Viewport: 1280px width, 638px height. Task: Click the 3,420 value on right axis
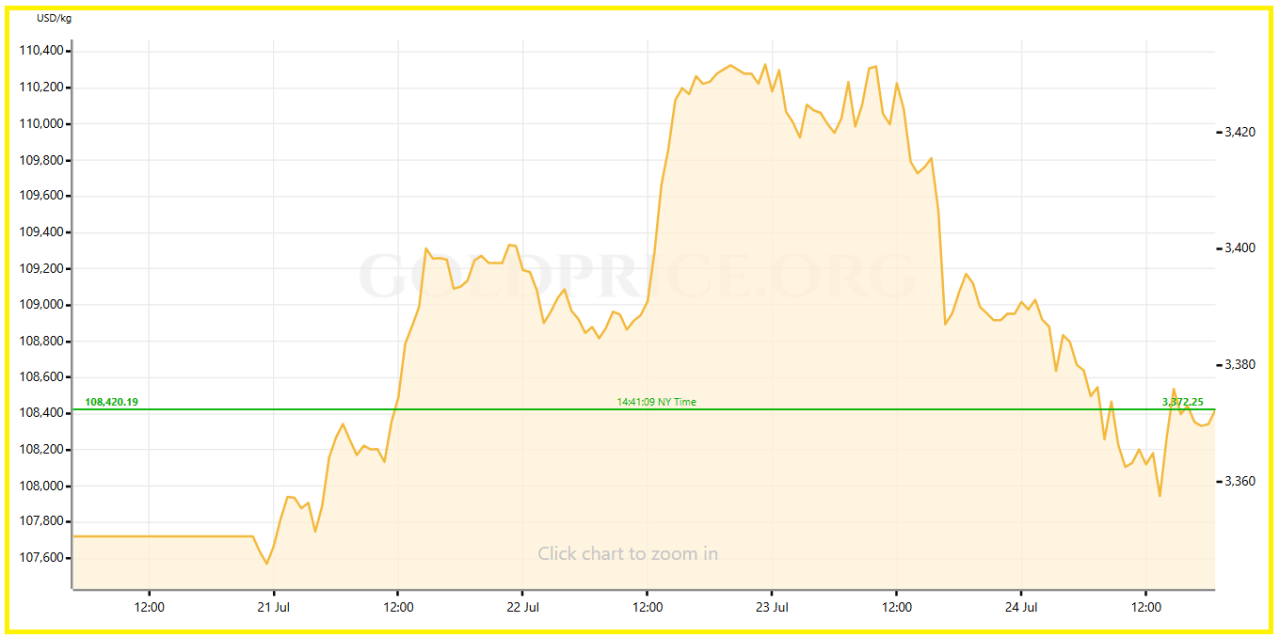(1239, 132)
